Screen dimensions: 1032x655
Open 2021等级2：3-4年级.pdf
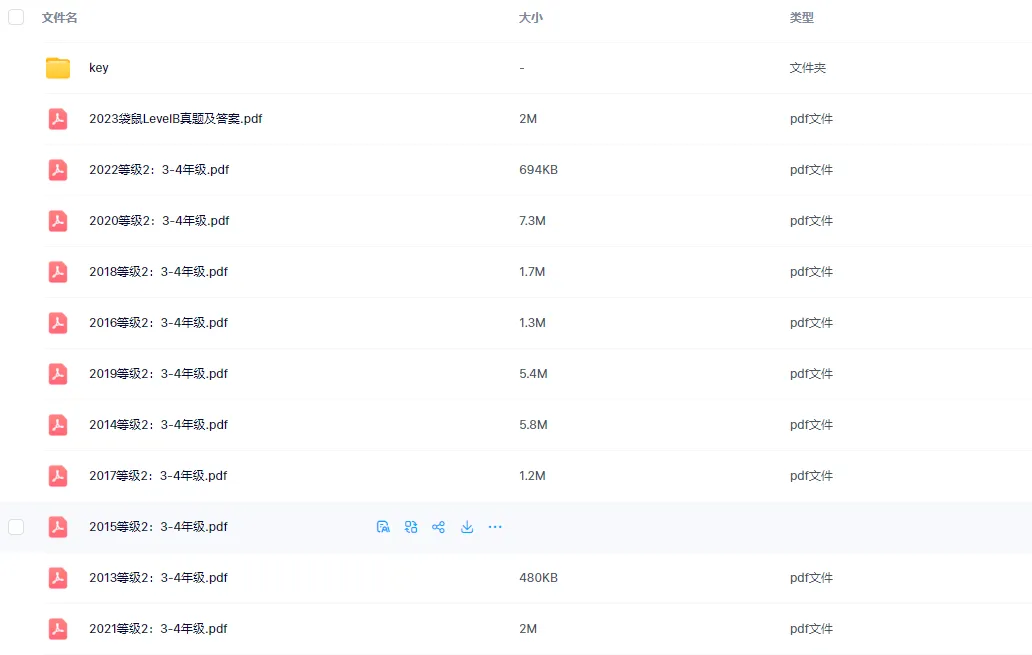pyautogui.click(x=159, y=629)
